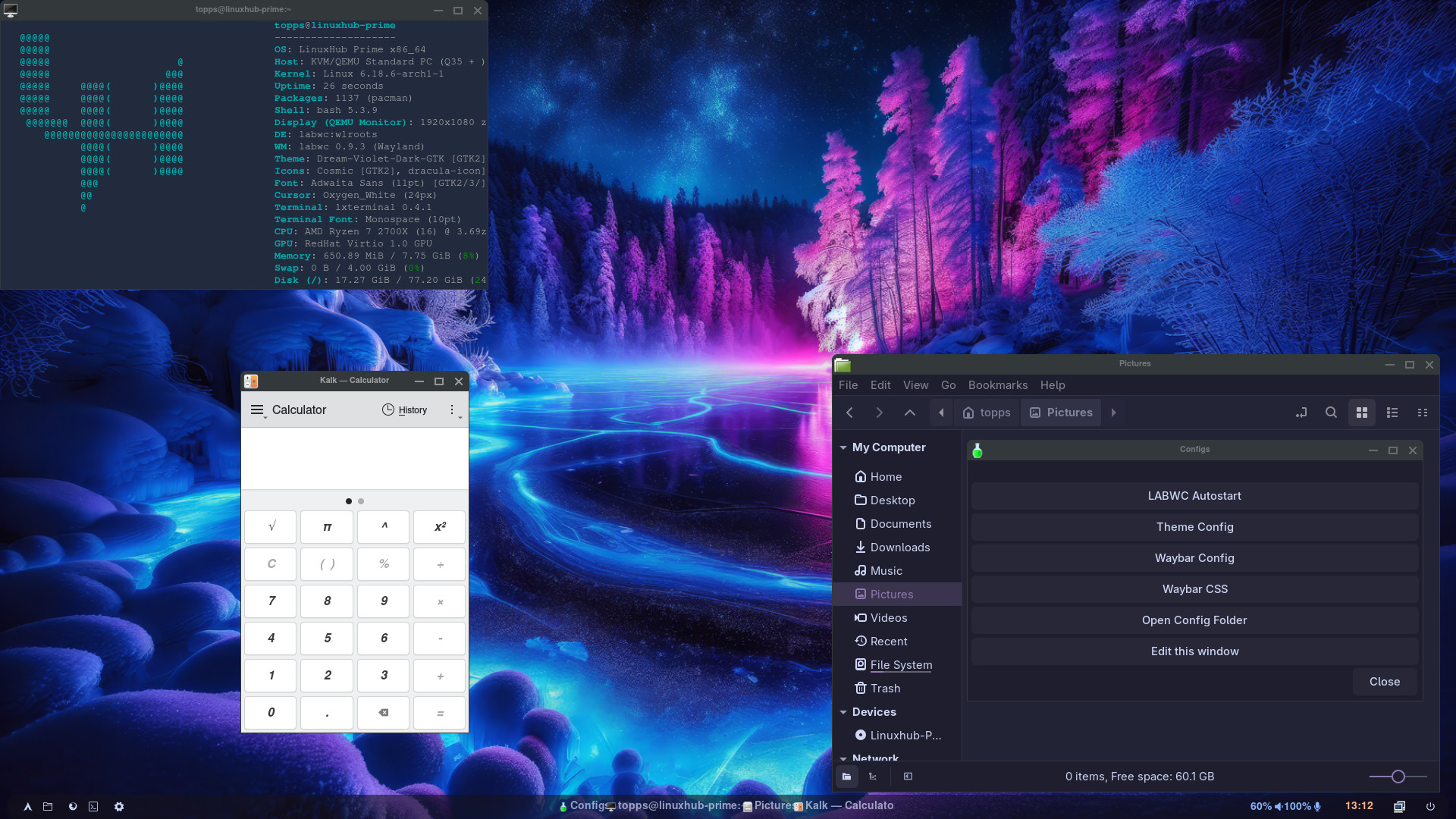
Task: Open the search icon in file manager toolbar
Action: pyautogui.click(x=1331, y=413)
